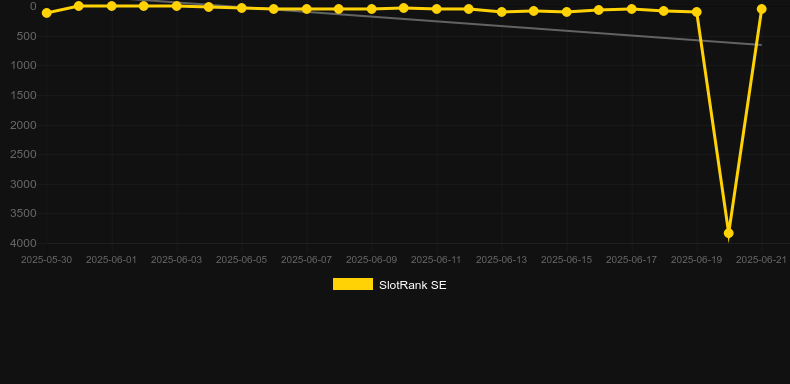Image resolution: width=790 pixels, height=384 pixels.
Task: Click the 2000 y-axis label
Action: (24, 125)
